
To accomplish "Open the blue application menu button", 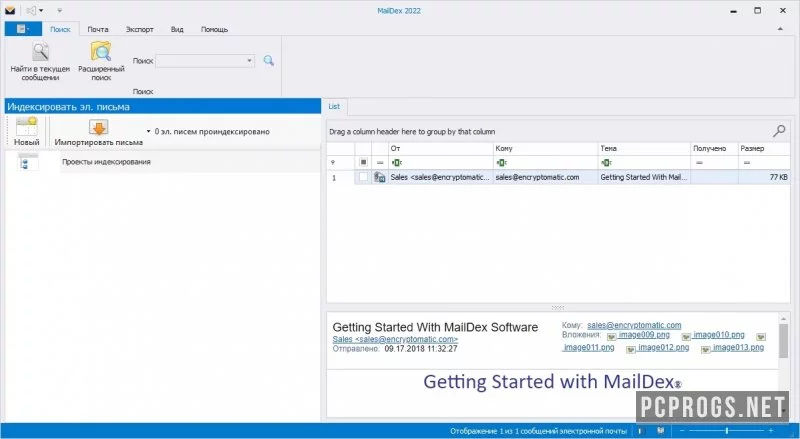I will pos(23,29).
